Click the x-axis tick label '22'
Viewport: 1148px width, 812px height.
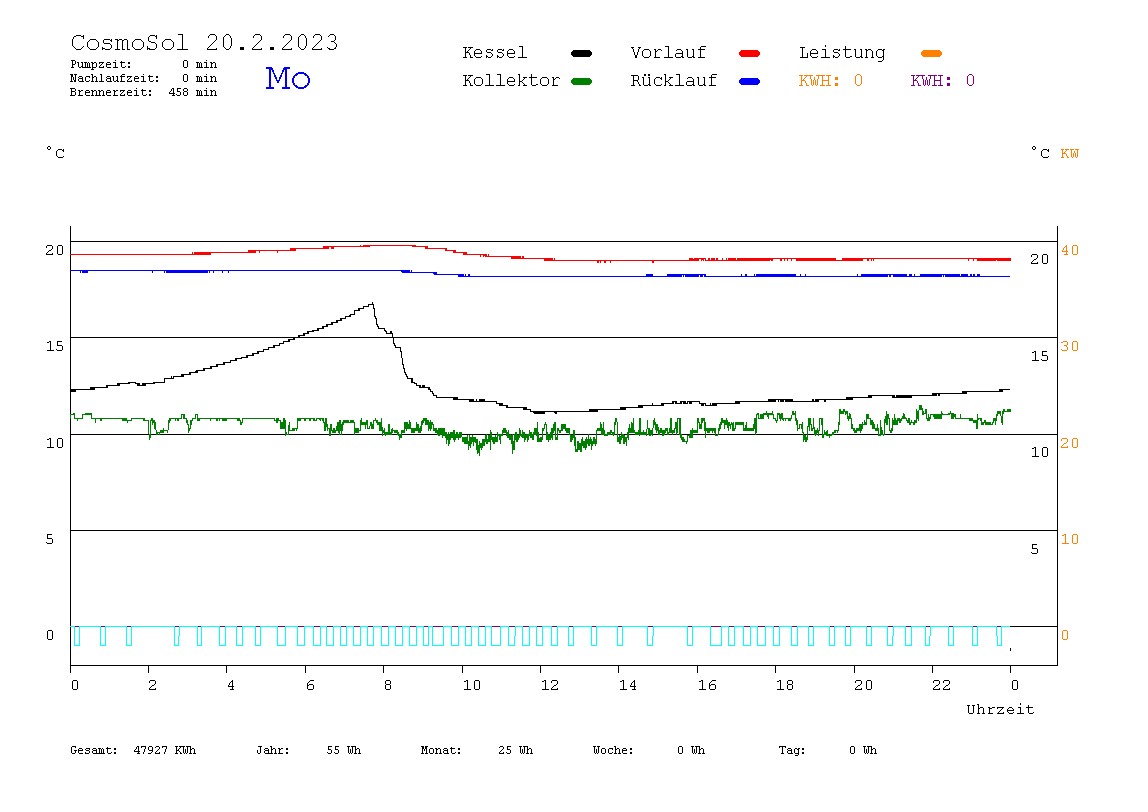942,685
